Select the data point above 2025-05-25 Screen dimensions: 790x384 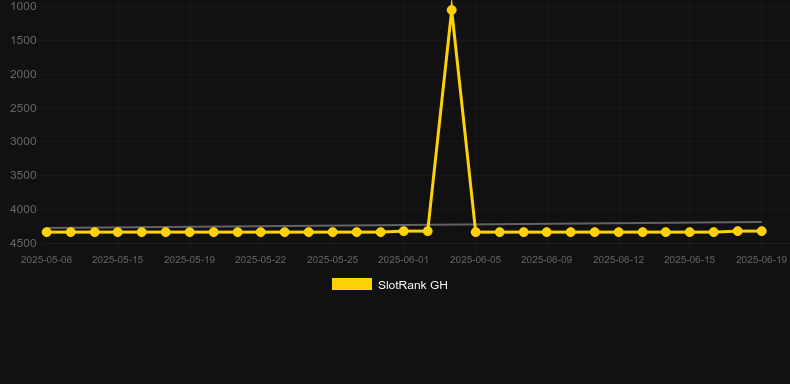click(x=333, y=232)
